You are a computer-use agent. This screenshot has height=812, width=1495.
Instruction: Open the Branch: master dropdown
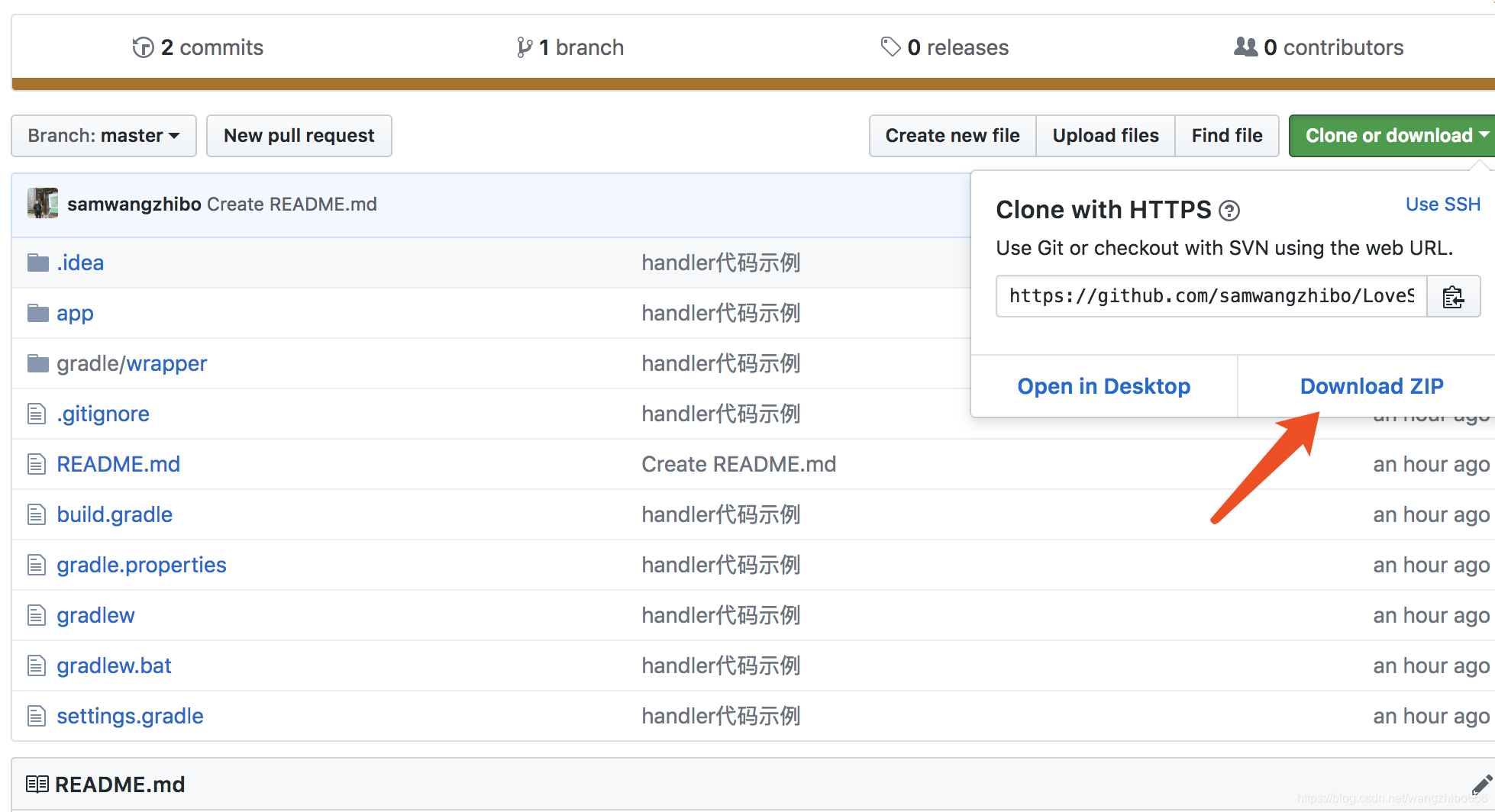coord(104,136)
